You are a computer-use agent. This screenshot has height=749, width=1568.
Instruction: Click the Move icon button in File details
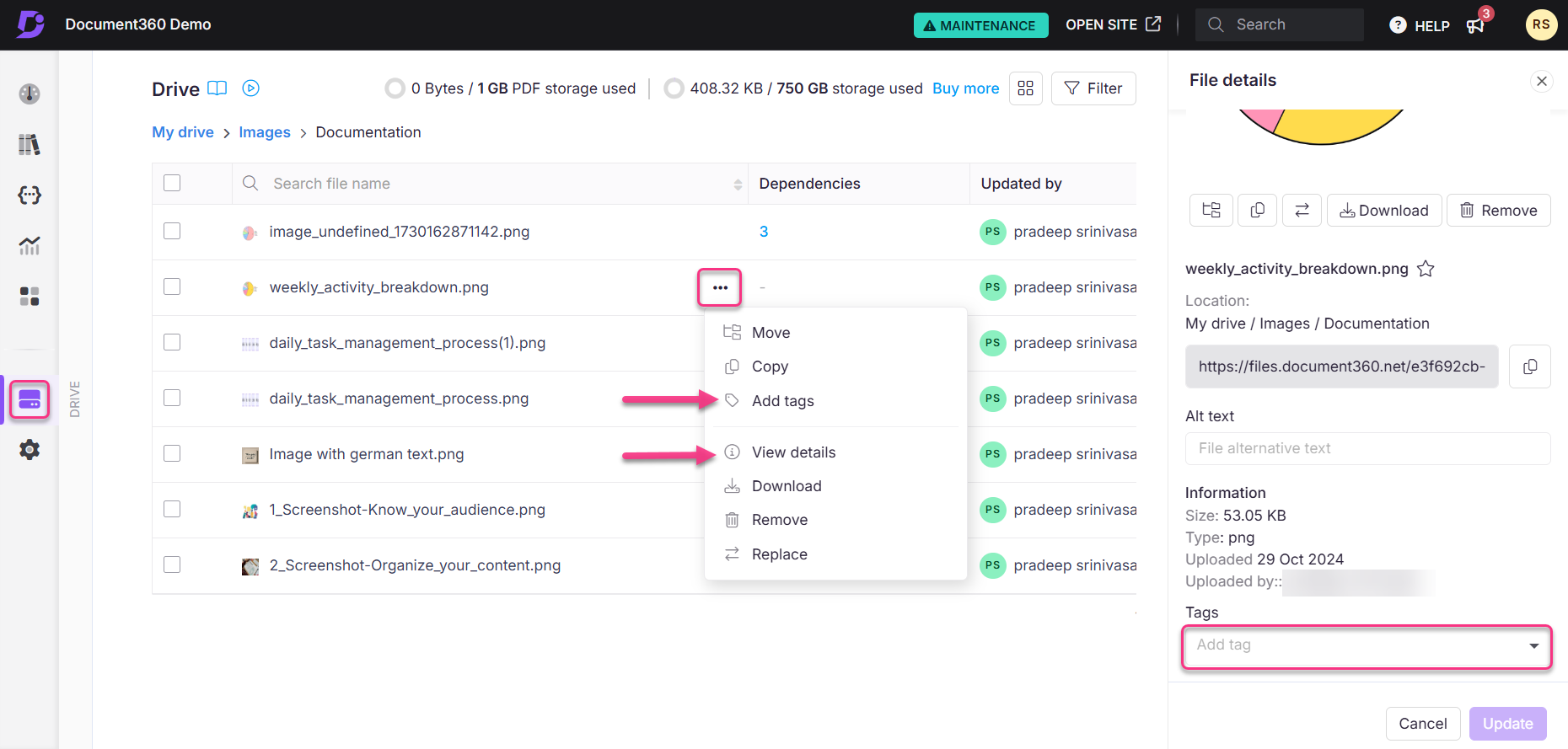point(1211,210)
